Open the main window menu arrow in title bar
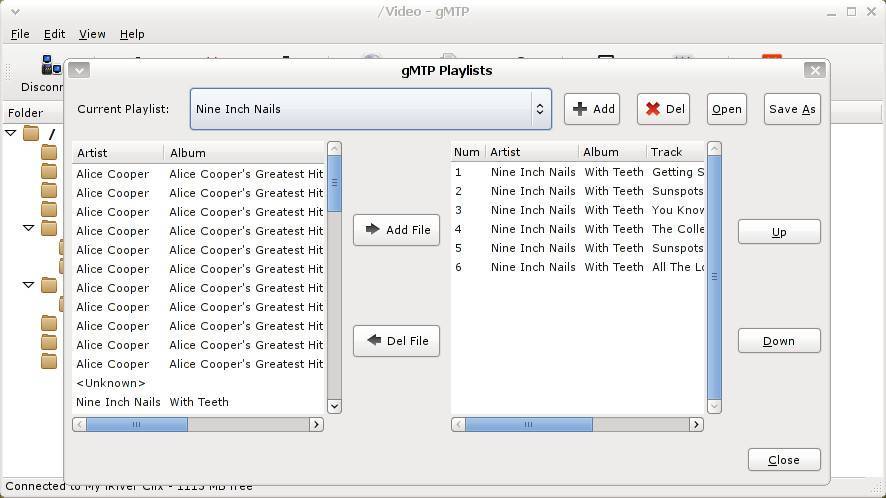886x498 pixels. pyautogui.click(x=15, y=11)
